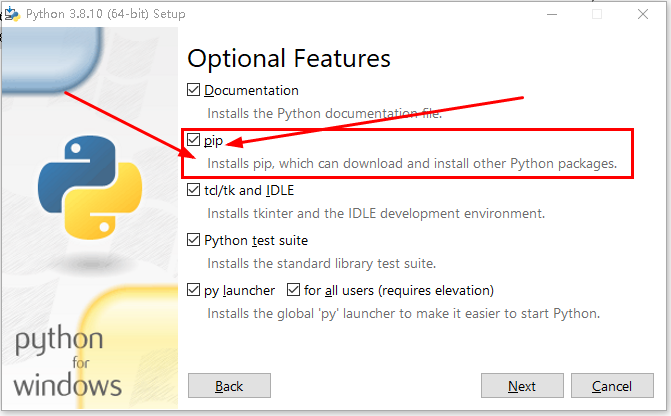Click the 'Python 3.8.10 (64-bit) Setup' title
Image resolution: width=671 pixels, height=416 pixels.
click(x=105, y=14)
